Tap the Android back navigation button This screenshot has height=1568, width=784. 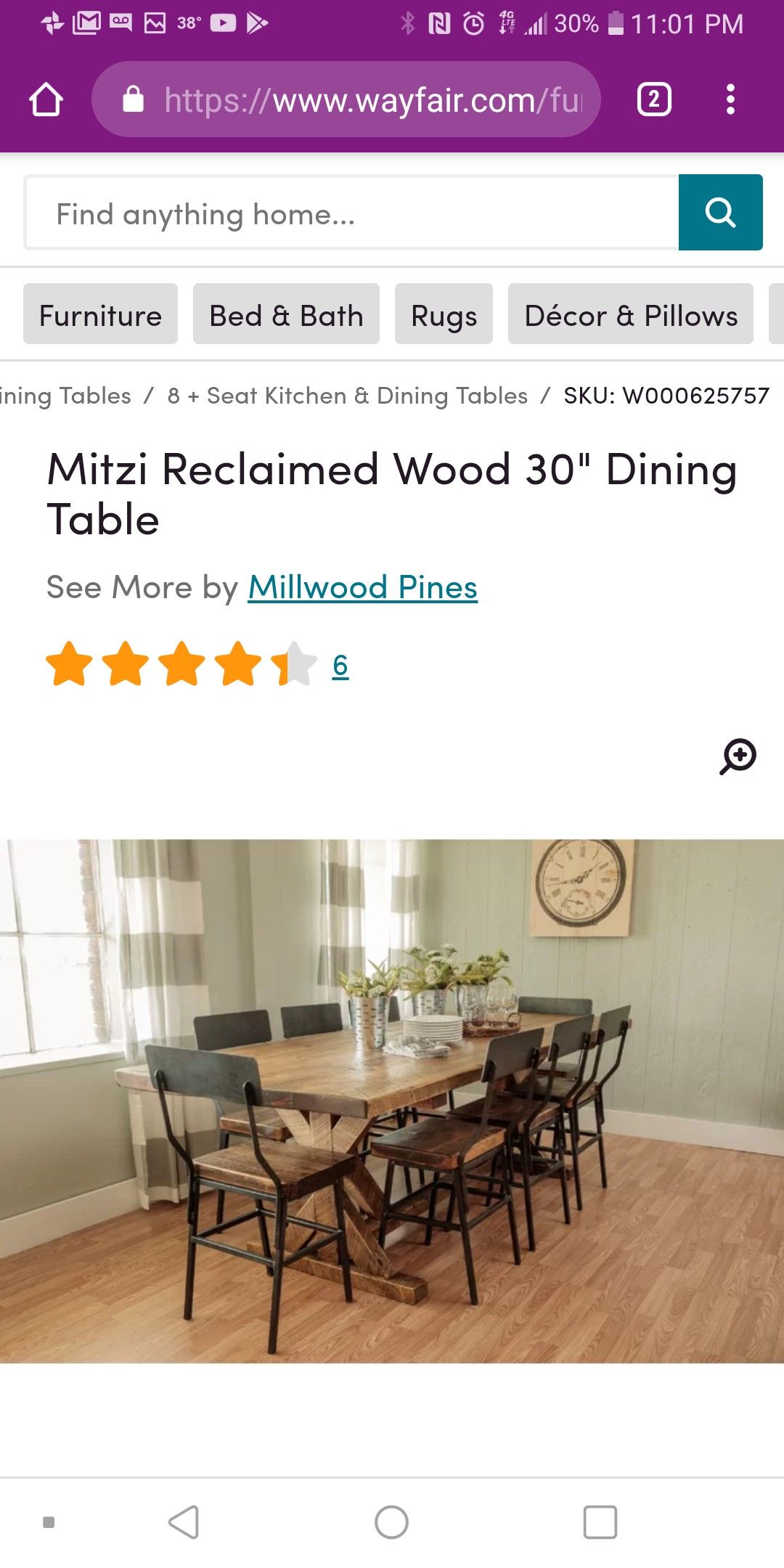[184, 1522]
